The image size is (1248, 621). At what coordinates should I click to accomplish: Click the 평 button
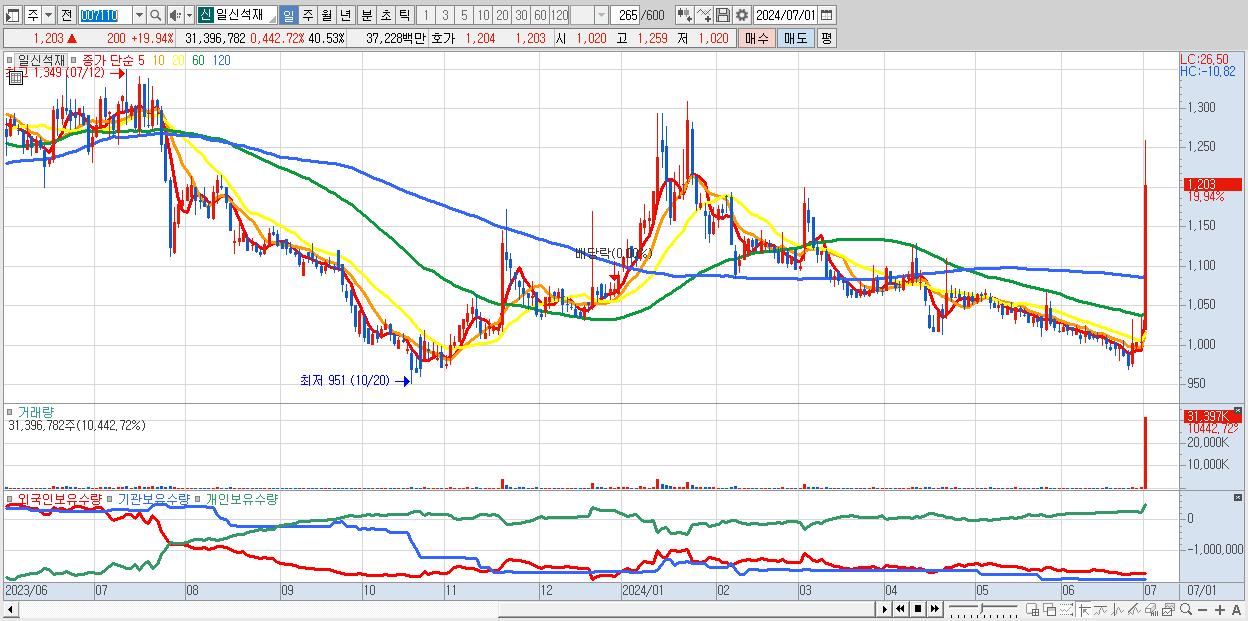click(826, 38)
